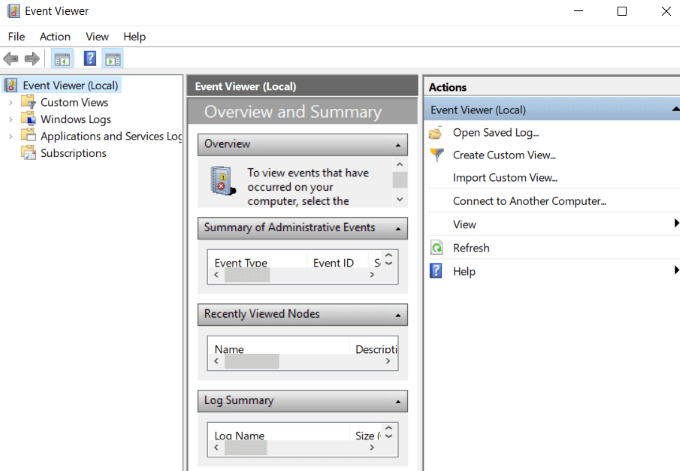Open the Help submenu arrow in Actions
This screenshot has width=680, height=471.
pyautogui.click(x=676, y=270)
